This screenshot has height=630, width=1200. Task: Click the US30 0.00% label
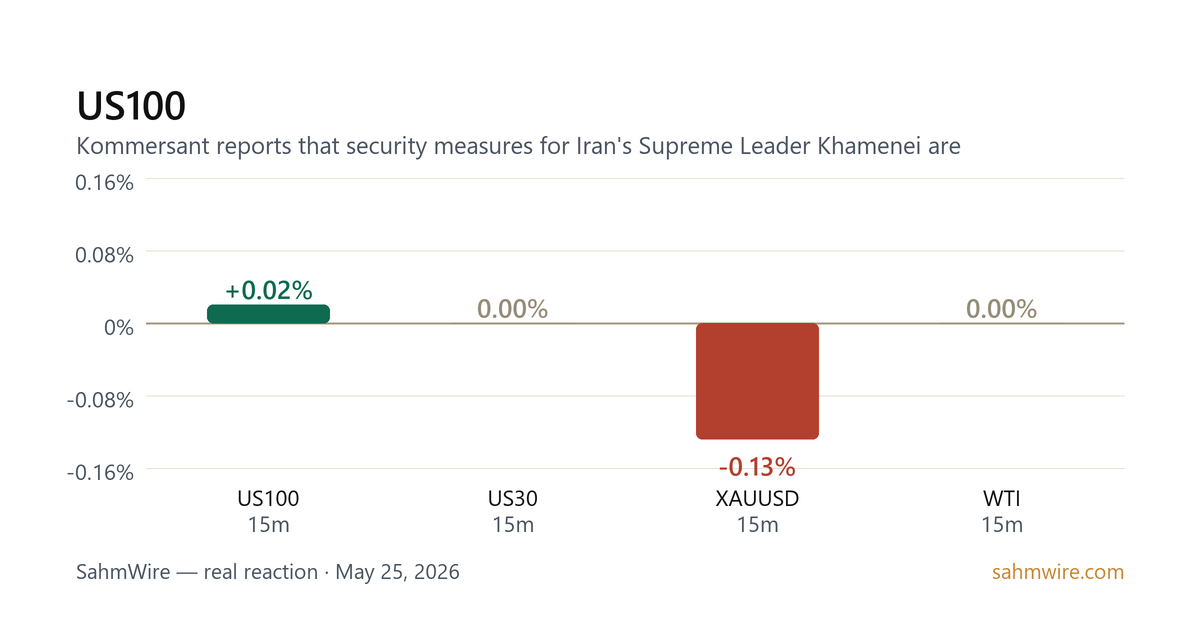[512, 309]
